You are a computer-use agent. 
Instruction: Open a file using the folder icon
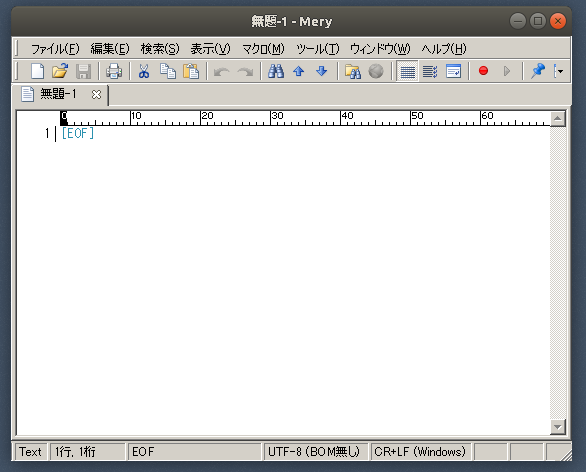60,71
